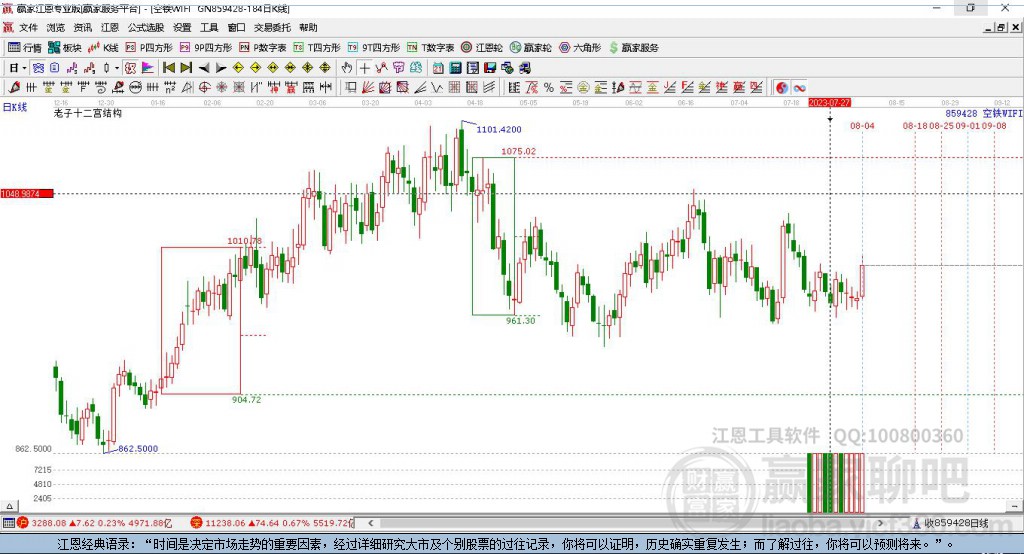Open the 资讯 menu
This screenshot has height=554, width=1024.
pyautogui.click(x=82, y=27)
